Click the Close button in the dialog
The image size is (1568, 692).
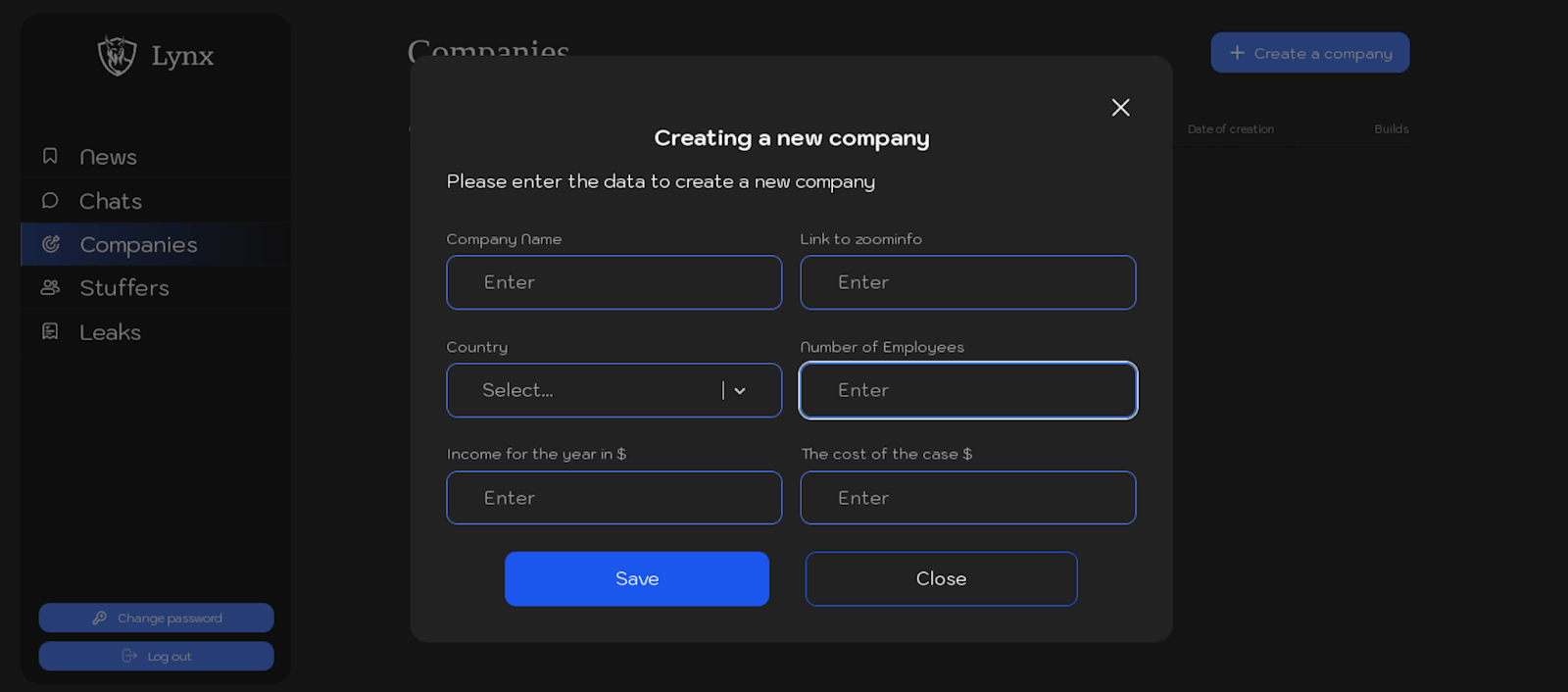pyautogui.click(x=941, y=578)
